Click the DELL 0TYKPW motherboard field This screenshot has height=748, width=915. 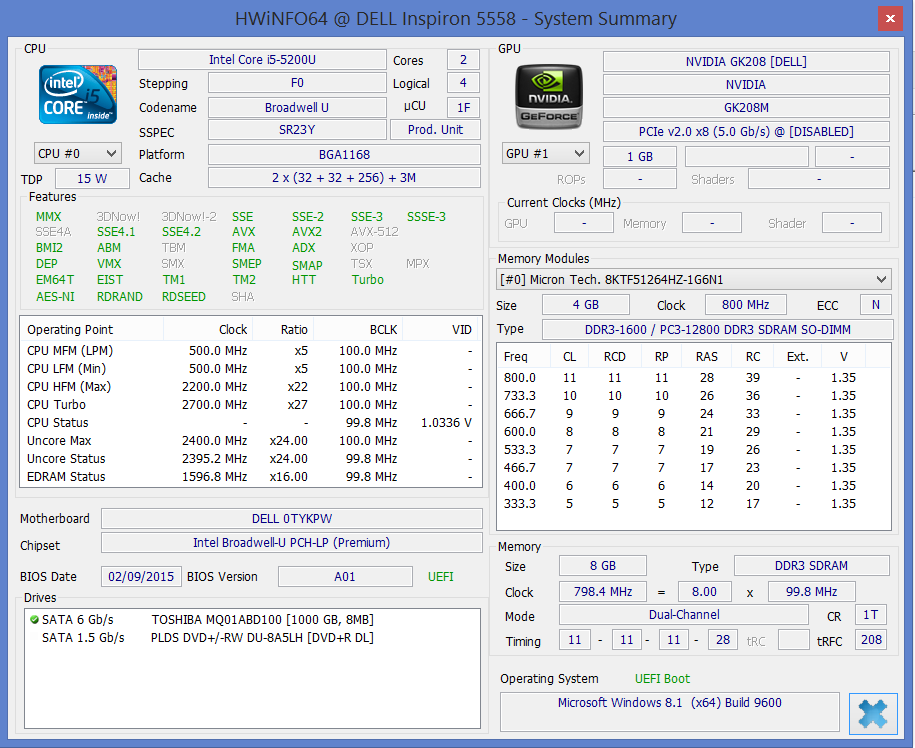pos(291,519)
